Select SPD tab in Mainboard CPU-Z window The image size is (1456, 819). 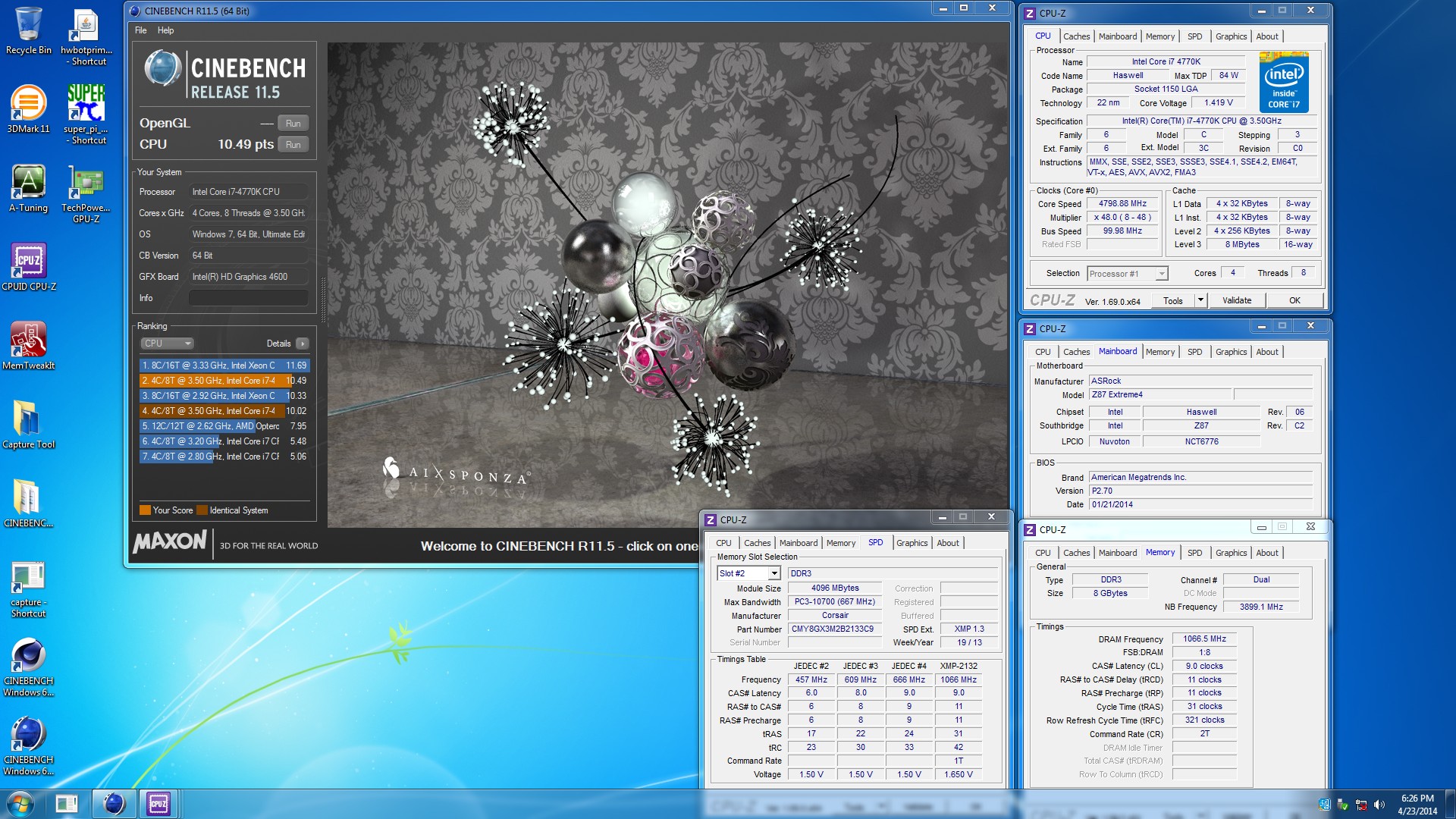(1194, 352)
